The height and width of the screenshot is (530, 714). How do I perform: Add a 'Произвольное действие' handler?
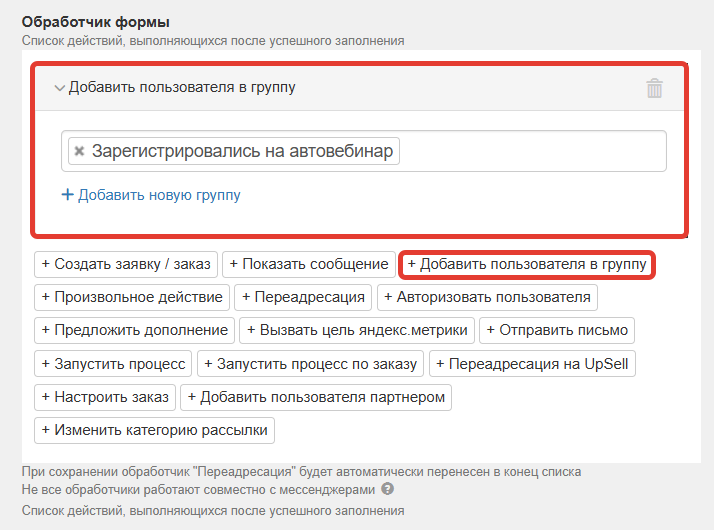coord(132,297)
